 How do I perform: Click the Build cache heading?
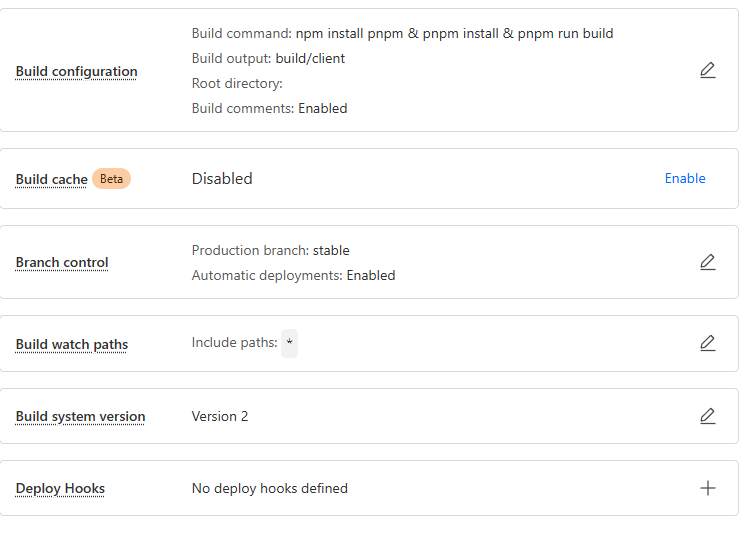tap(52, 179)
